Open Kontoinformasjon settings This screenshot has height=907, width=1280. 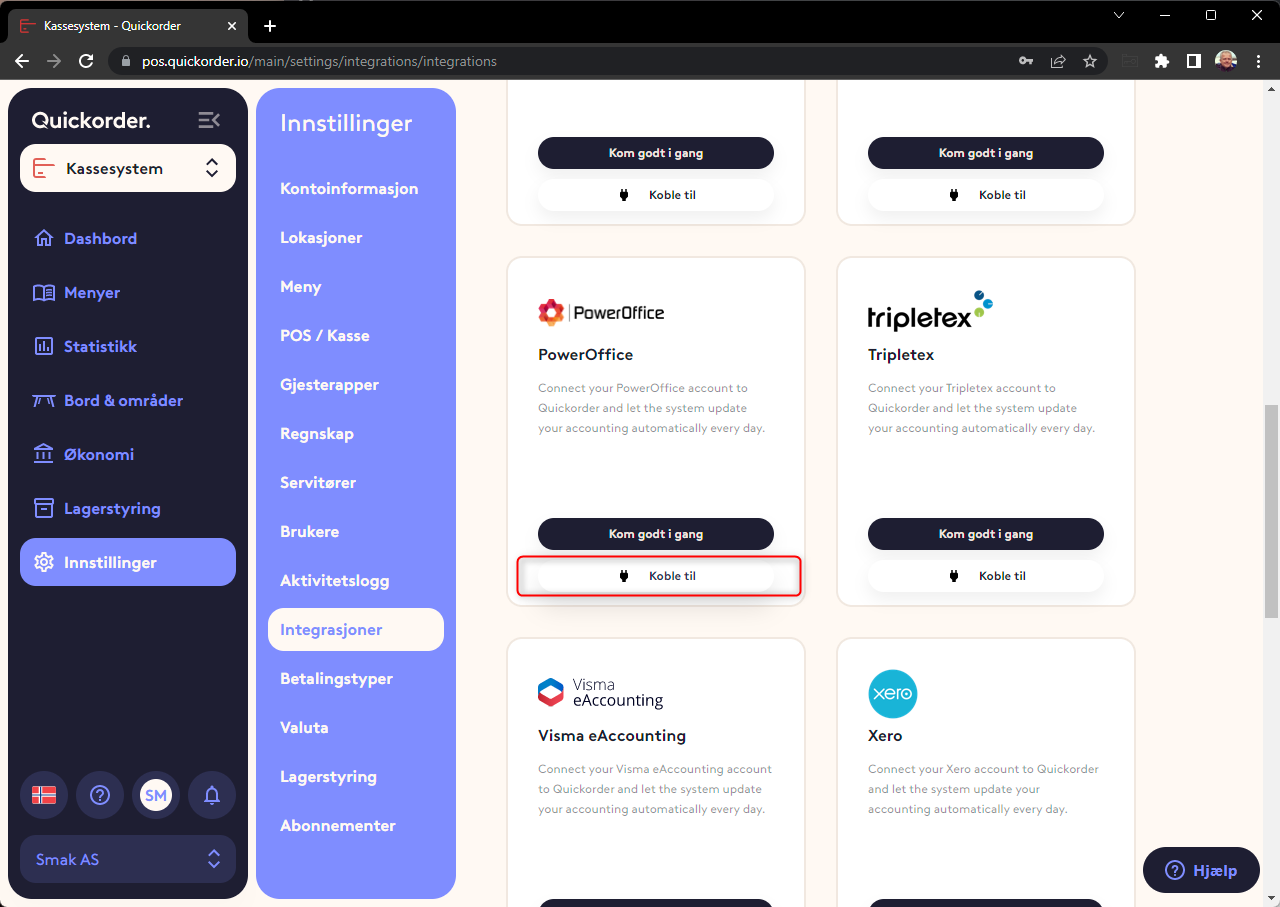click(x=349, y=188)
